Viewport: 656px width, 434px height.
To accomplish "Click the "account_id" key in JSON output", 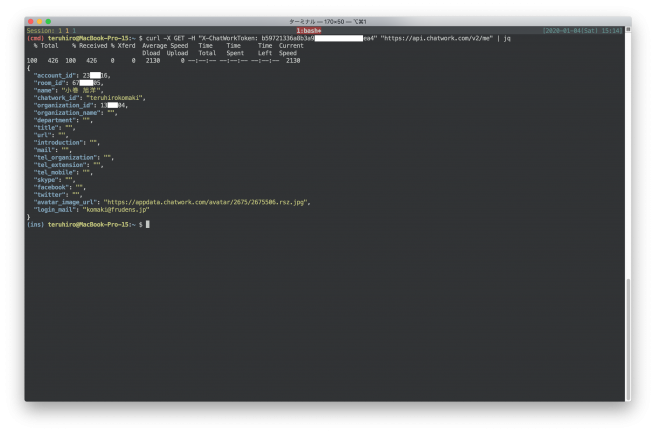I will (x=56, y=75).
